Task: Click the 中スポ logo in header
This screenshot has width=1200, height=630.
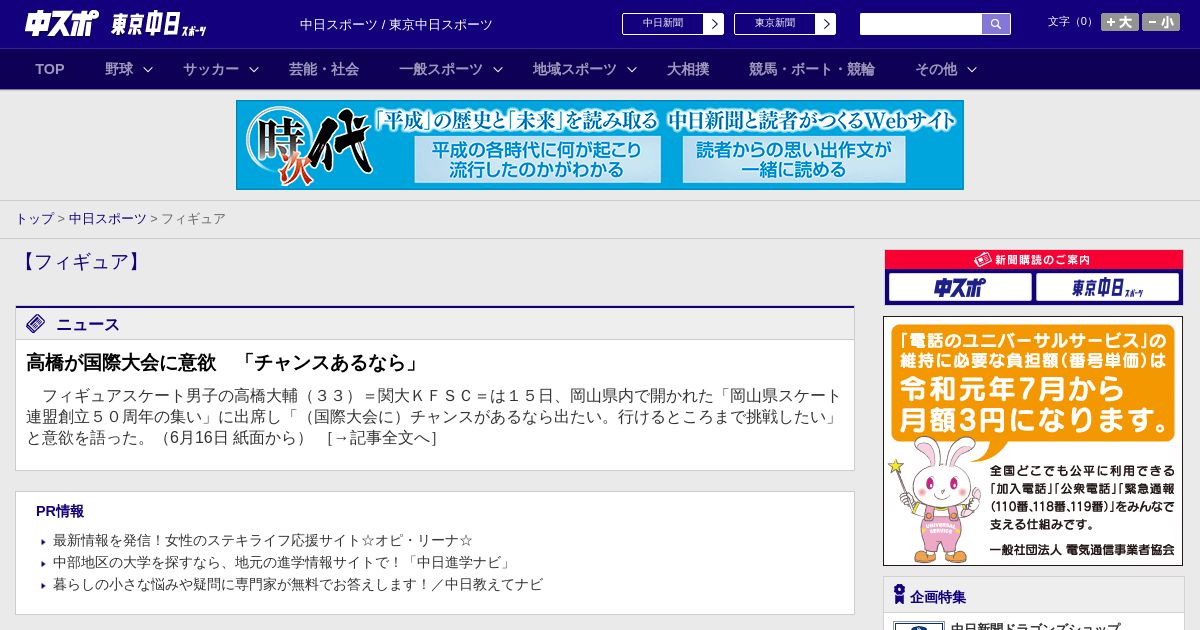Action: tap(62, 23)
